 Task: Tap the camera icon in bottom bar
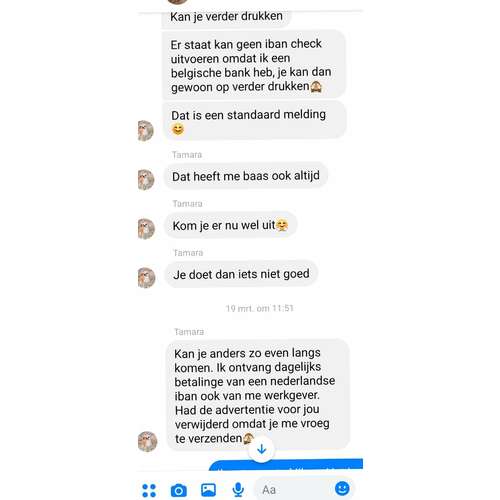pyautogui.click(x=179, y=490)
